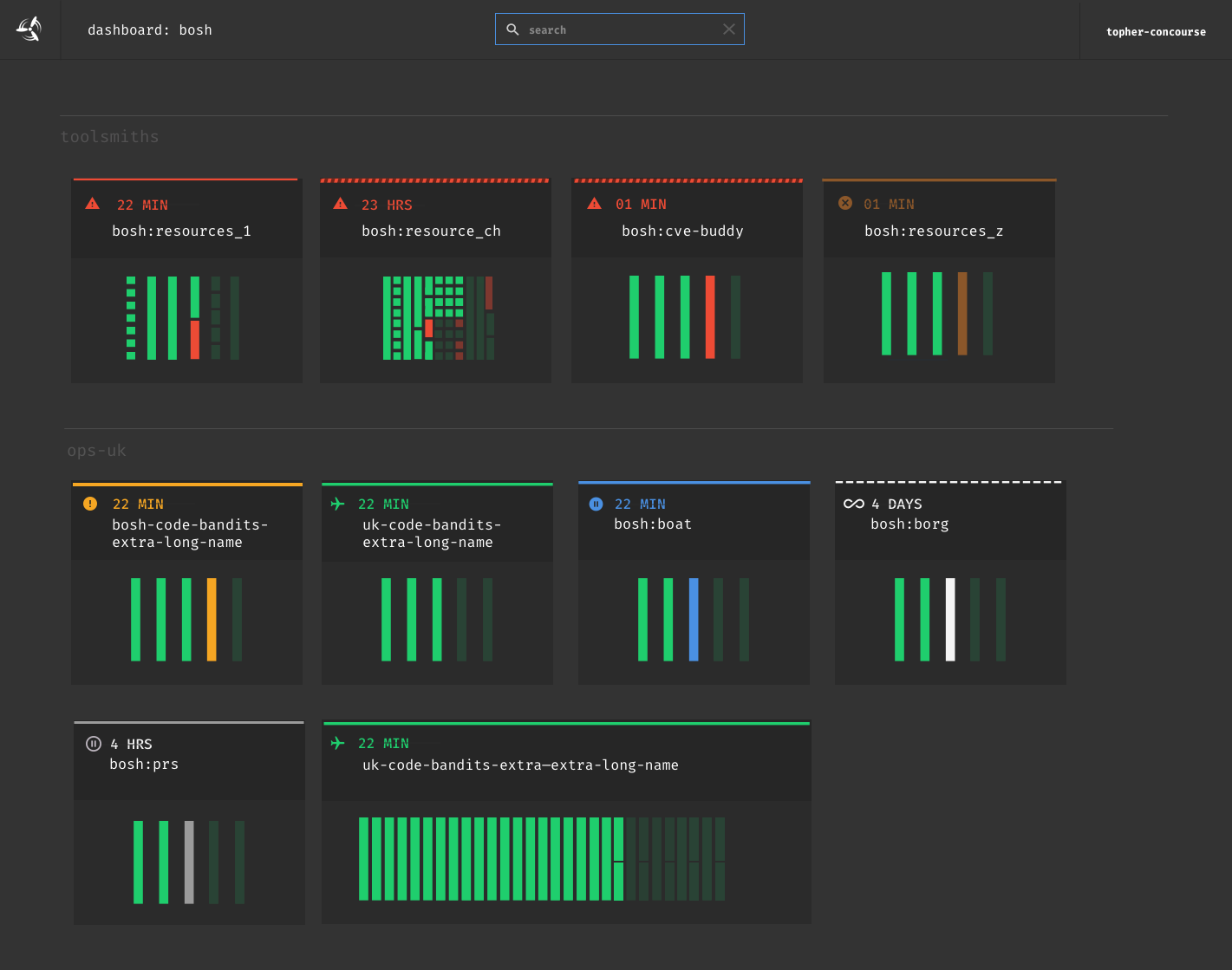Click the warning triangle on bosh:resources_1

[93, 203]
